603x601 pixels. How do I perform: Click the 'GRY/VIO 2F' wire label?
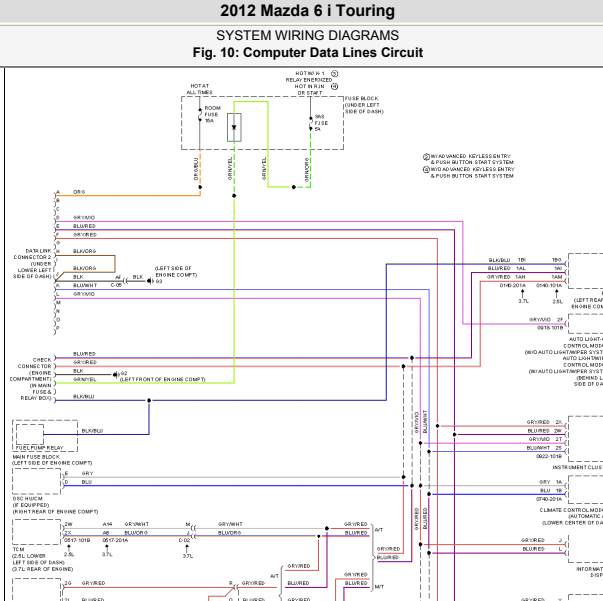click(x=546, y=320)
